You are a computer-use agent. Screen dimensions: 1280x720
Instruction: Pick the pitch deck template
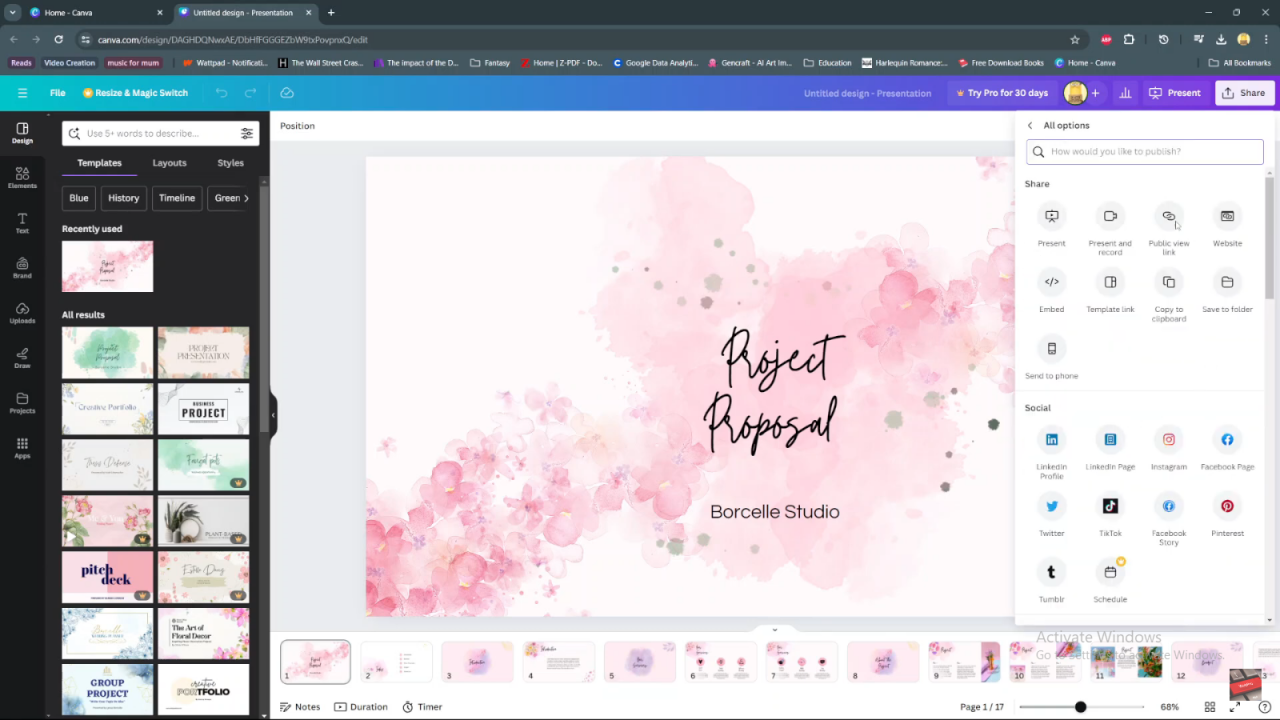pyautogui.click(x=107, y=577)
